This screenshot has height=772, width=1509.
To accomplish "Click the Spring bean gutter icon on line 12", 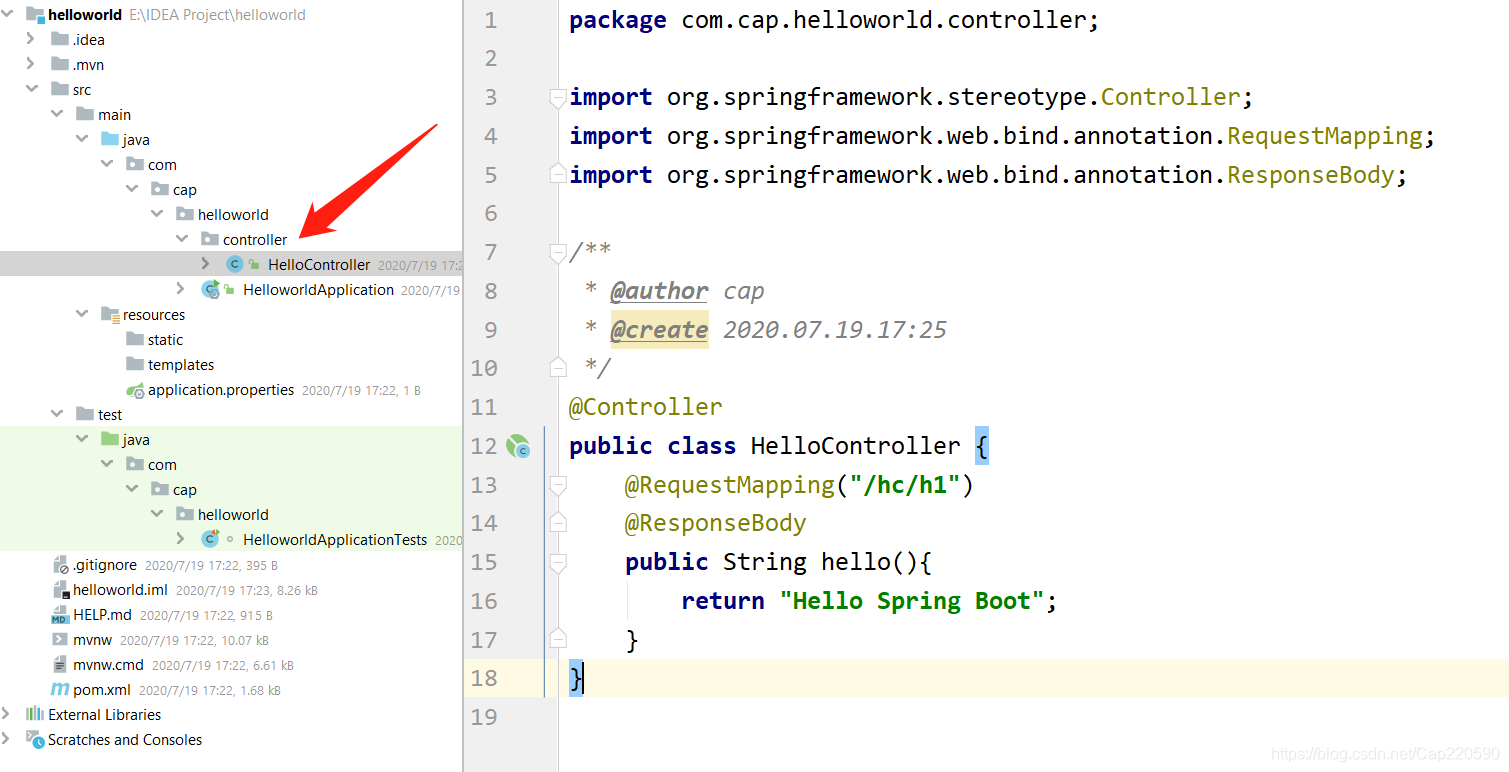I will (517, 446).
